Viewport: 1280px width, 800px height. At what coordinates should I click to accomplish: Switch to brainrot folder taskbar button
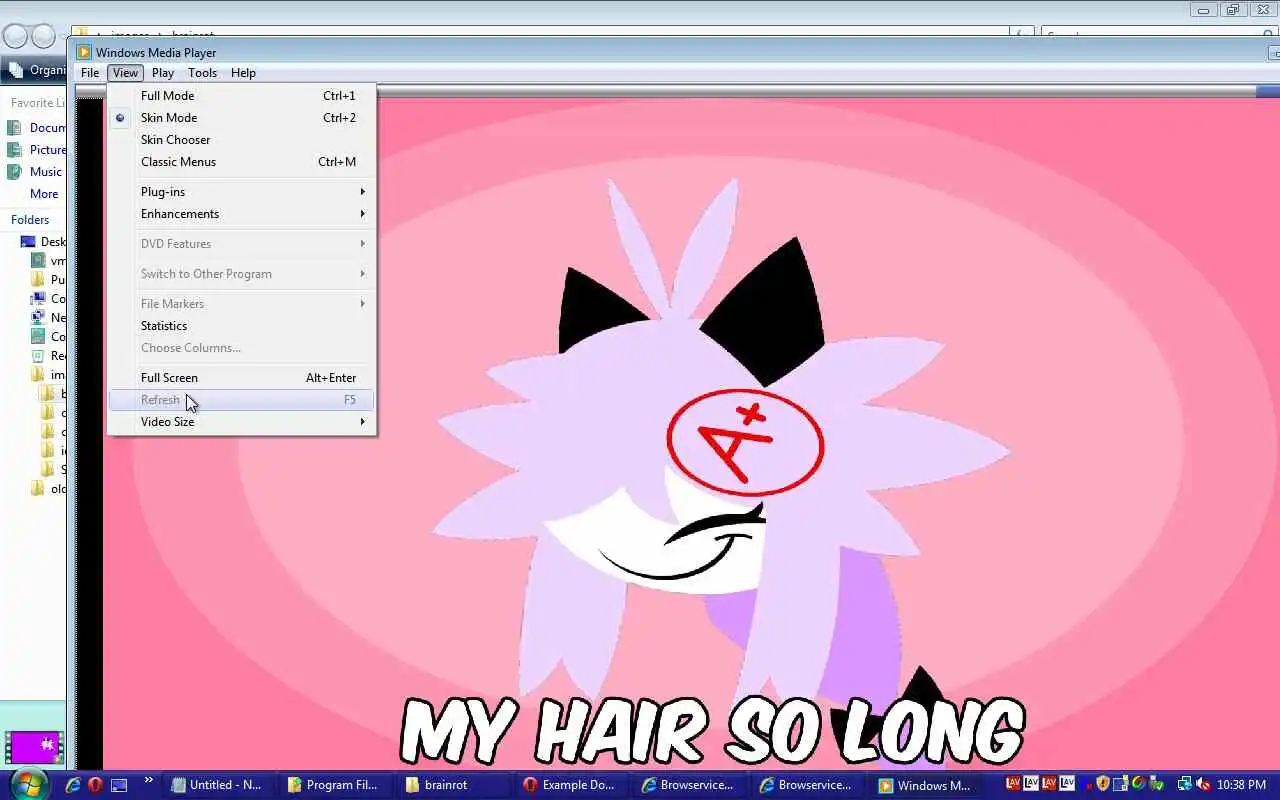point(452,785)
